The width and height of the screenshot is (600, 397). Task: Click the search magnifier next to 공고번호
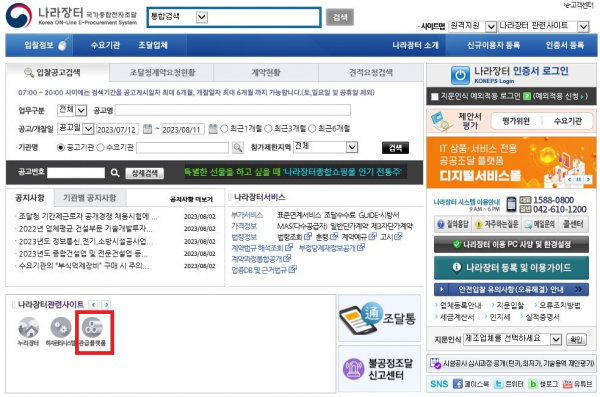pos(115,173)
